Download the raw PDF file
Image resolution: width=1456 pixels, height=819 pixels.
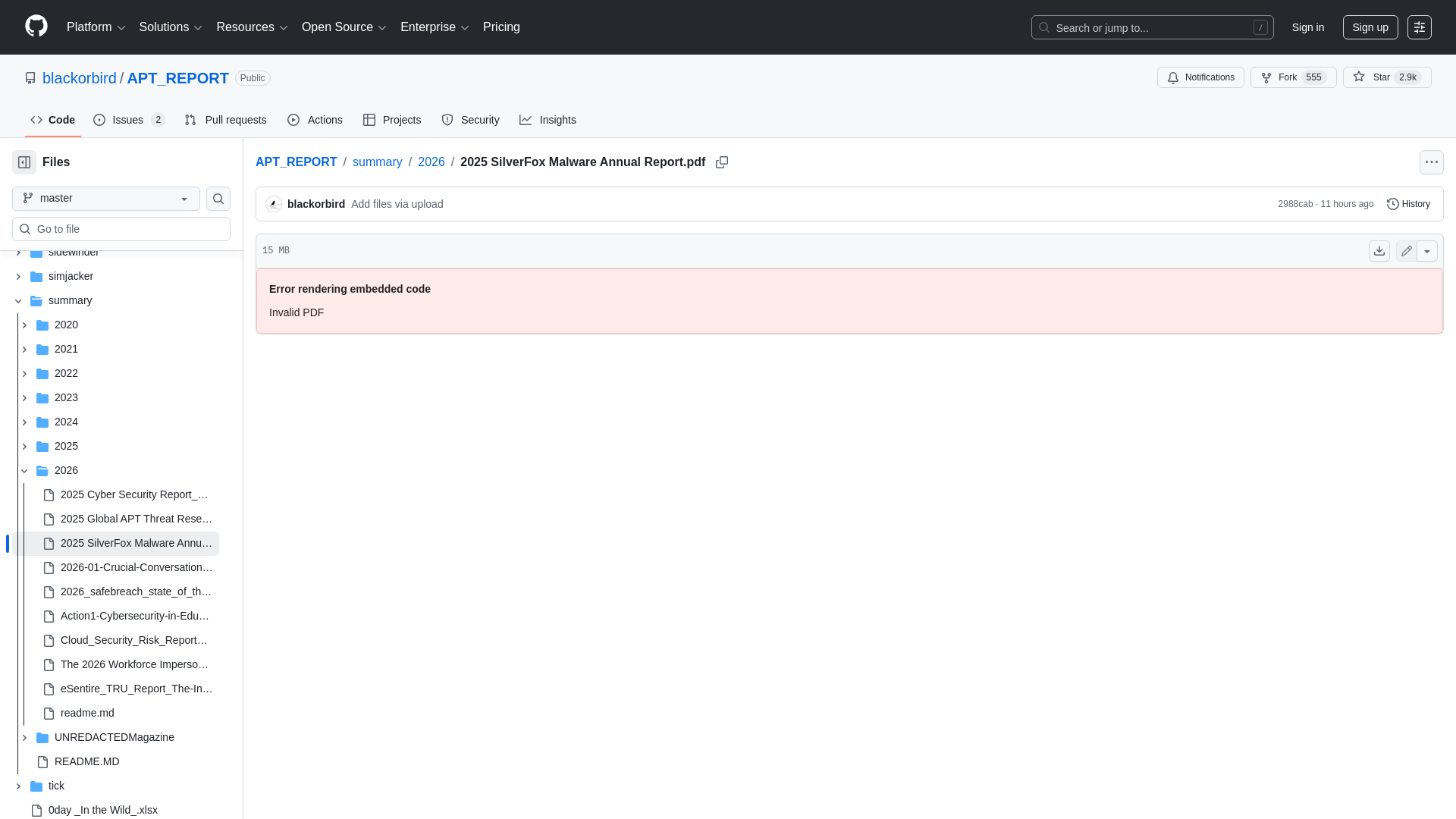pos(1379,250)
